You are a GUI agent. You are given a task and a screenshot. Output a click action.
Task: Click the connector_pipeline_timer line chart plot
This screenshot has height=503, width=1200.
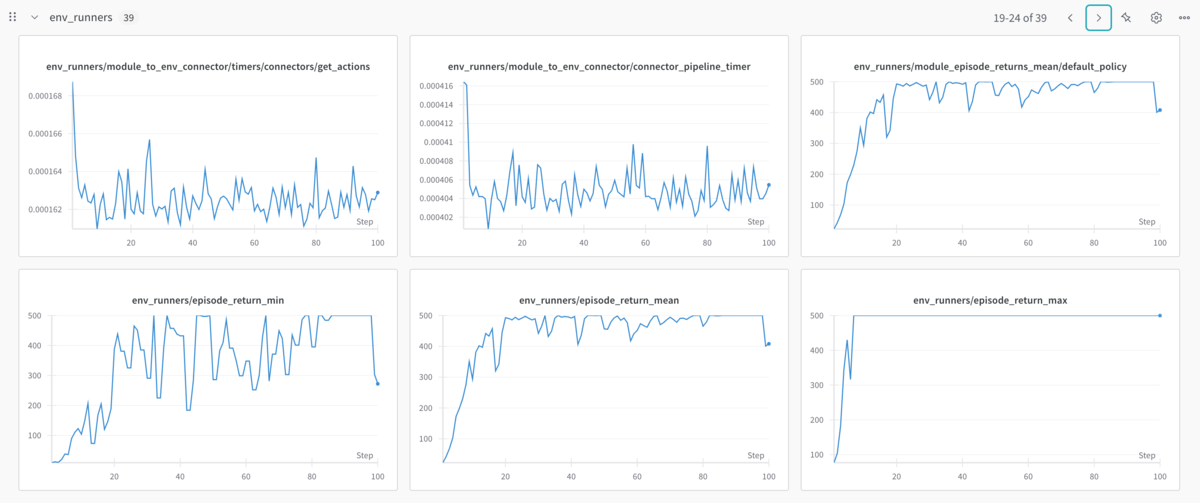[x=615, y=155]
